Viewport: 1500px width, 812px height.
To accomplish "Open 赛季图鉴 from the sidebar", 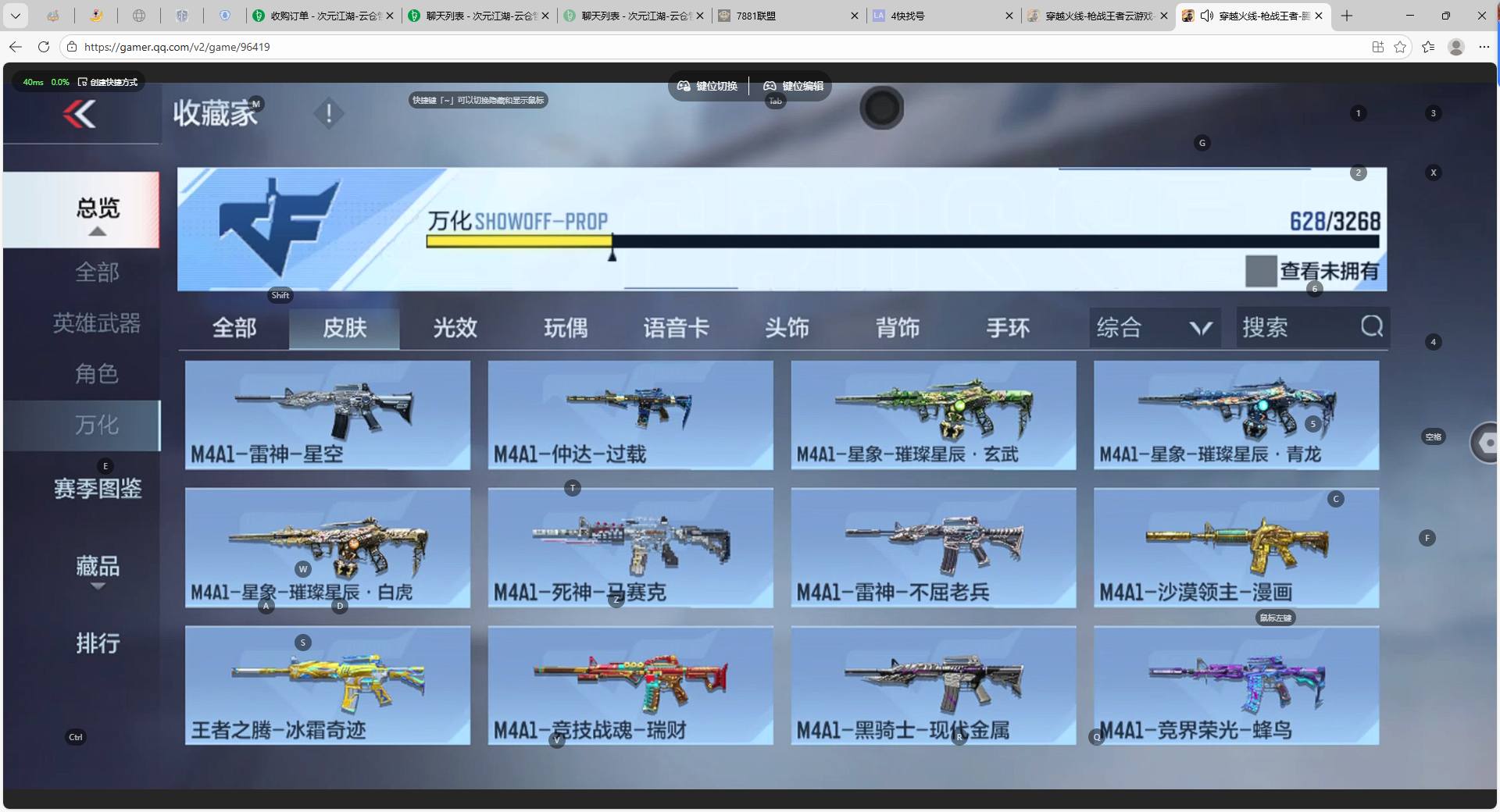I will pos(98,489).
